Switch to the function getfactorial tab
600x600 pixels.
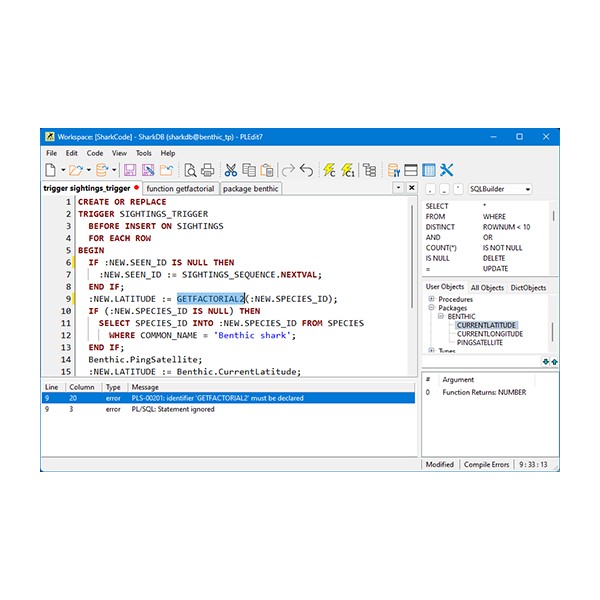coord(180,188)
